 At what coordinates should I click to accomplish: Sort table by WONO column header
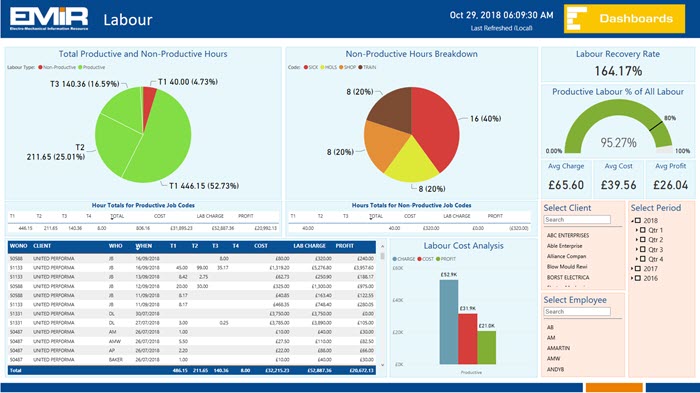[18, 246]
